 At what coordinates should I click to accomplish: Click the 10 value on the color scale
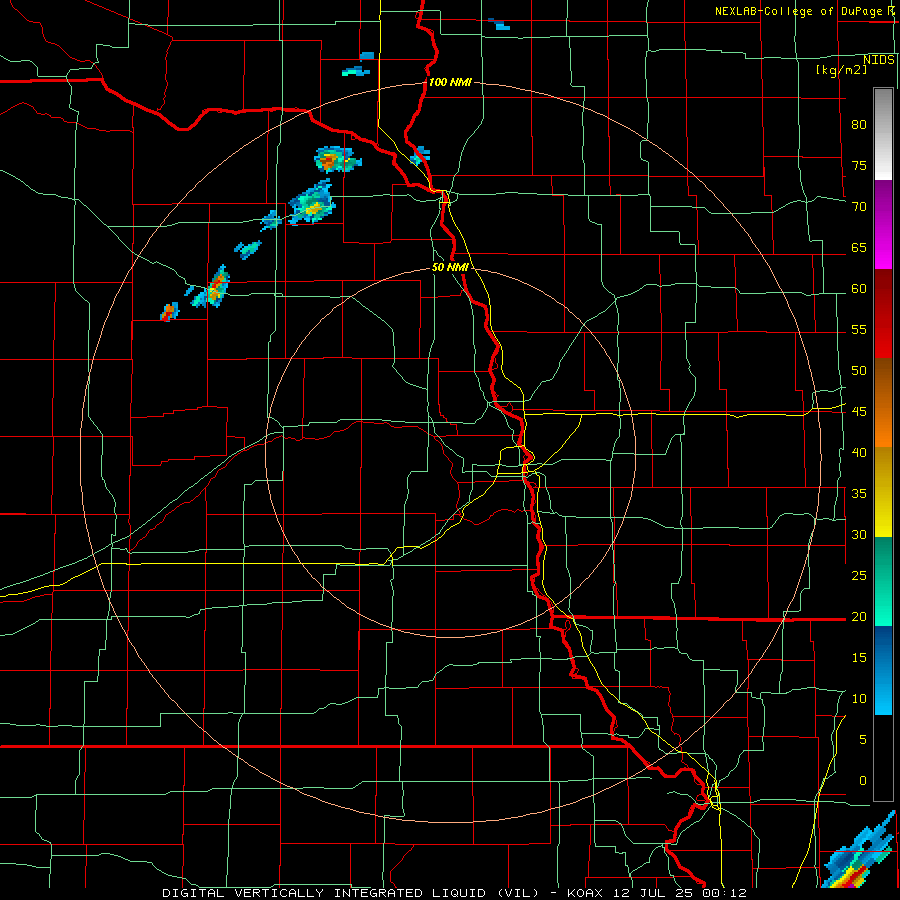click(859, 699)
